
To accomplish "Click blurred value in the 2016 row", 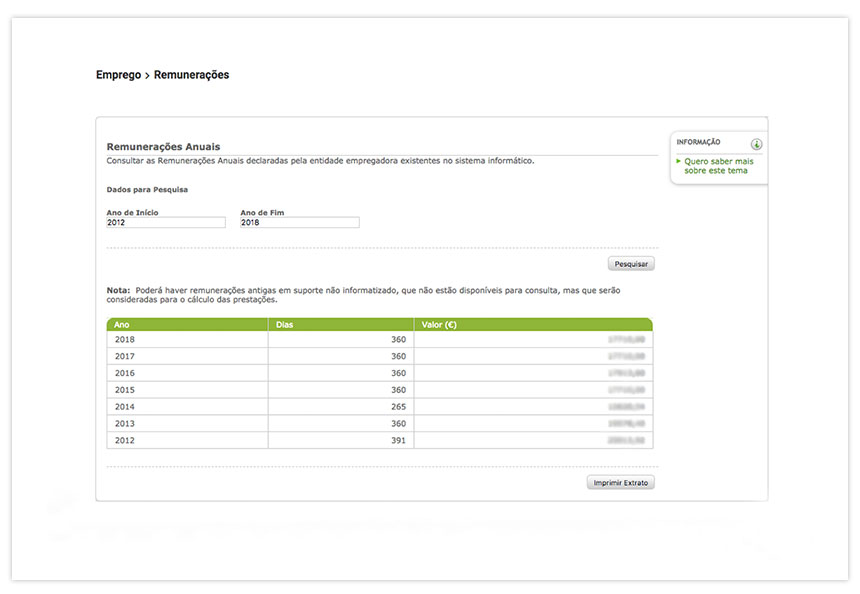I will tap(626, 373).
